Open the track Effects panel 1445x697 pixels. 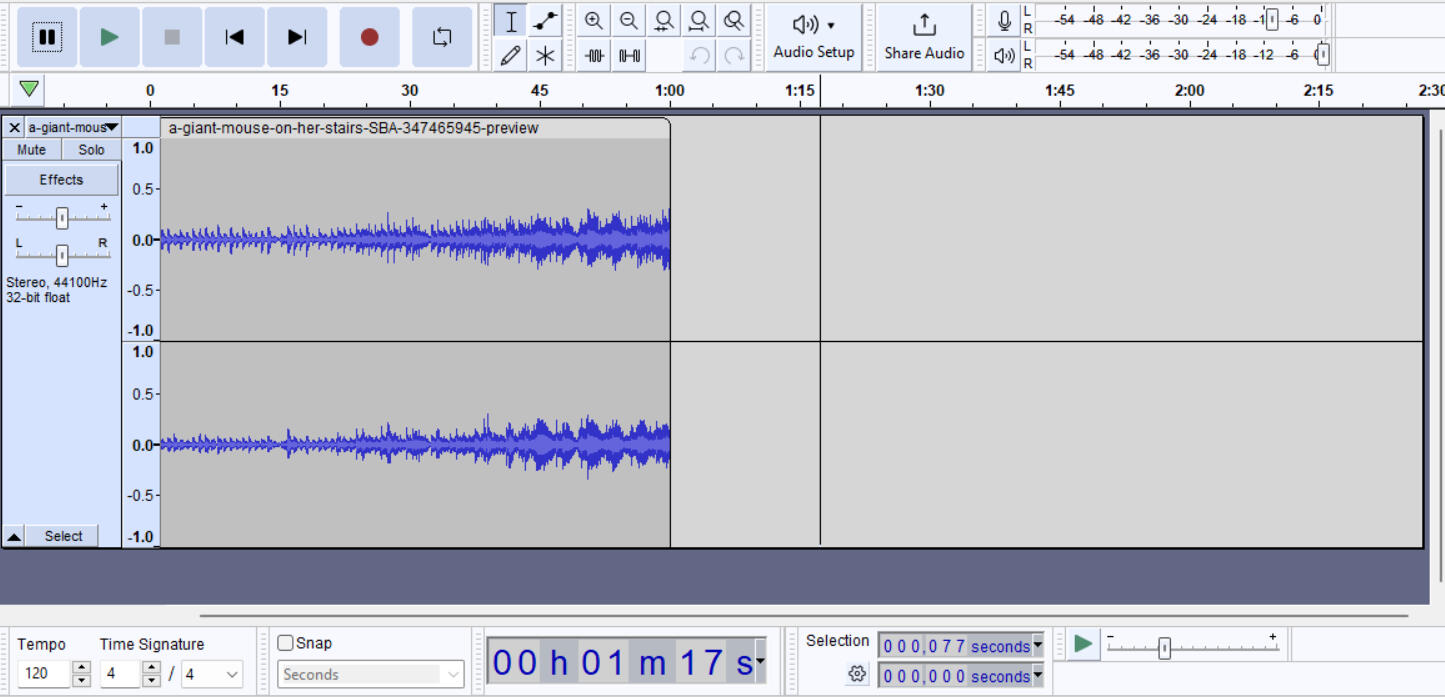click(61, 180)
